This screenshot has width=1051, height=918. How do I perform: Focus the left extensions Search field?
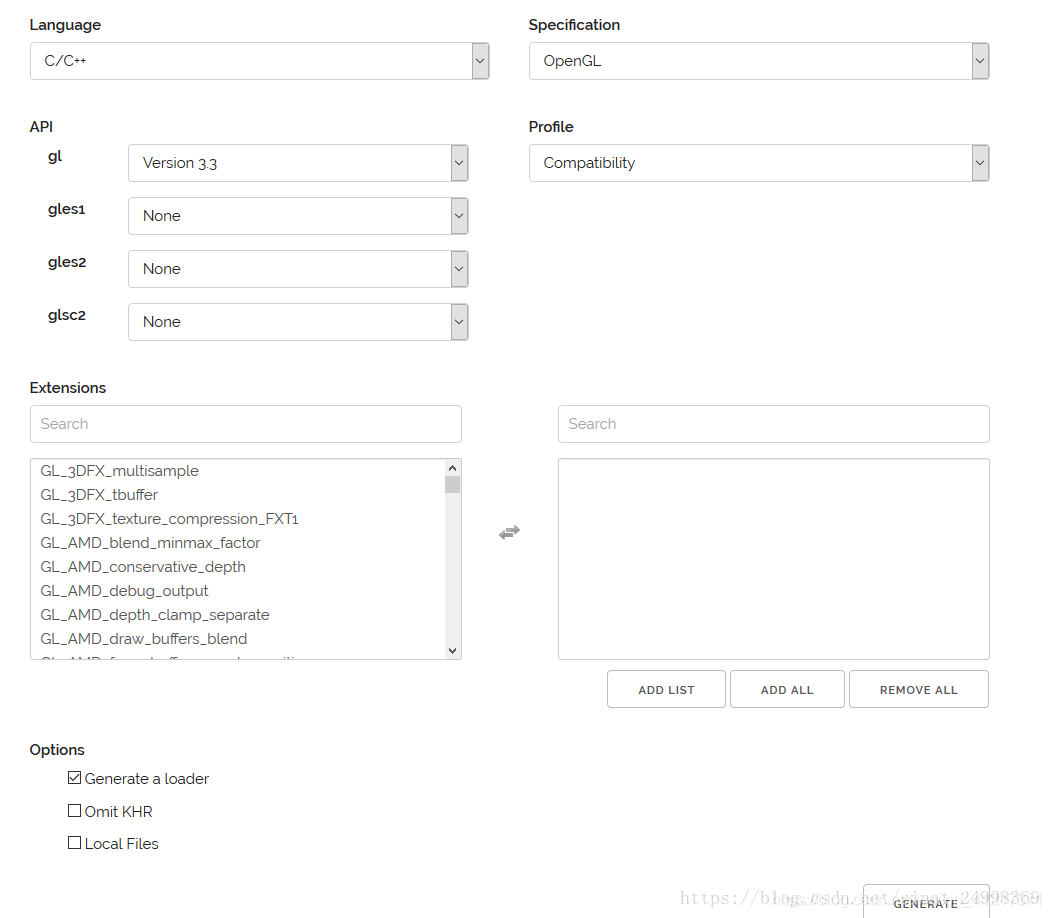coord(246,423)
